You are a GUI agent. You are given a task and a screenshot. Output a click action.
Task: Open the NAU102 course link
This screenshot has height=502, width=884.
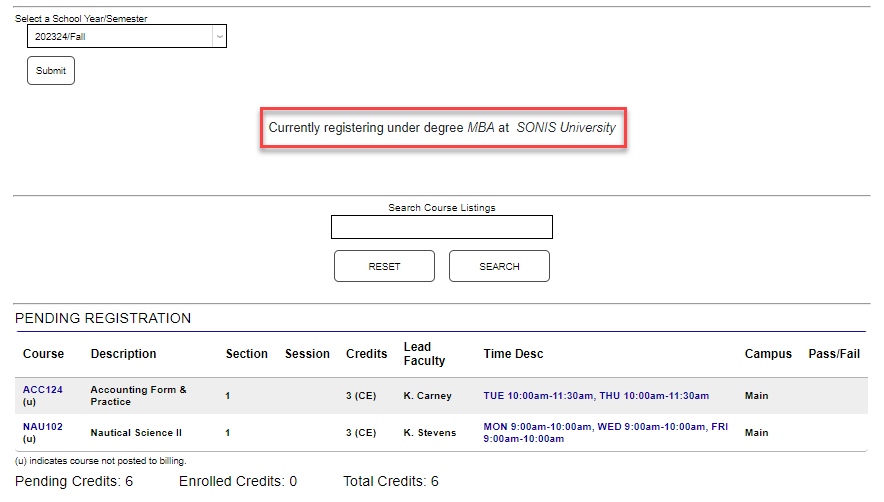coord(42,427)
